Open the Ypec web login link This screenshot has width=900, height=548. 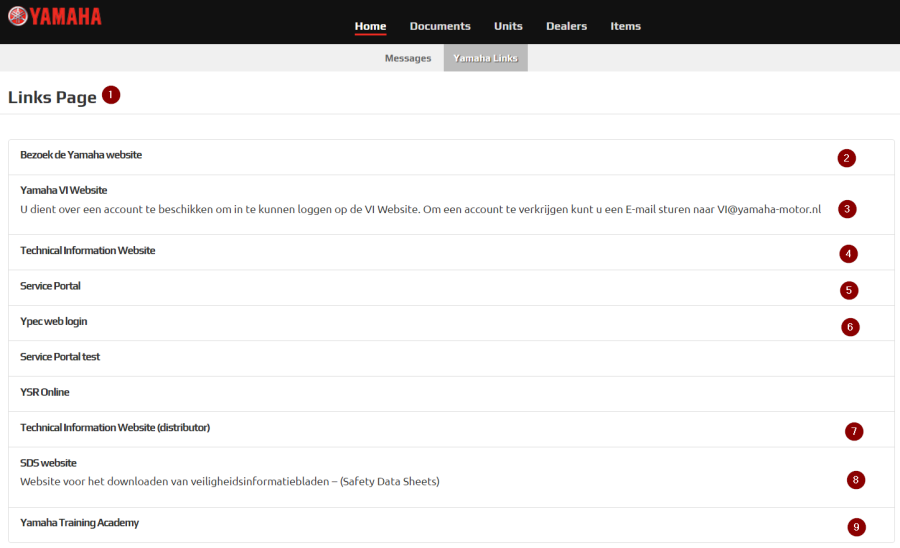[x=54, y=322]
